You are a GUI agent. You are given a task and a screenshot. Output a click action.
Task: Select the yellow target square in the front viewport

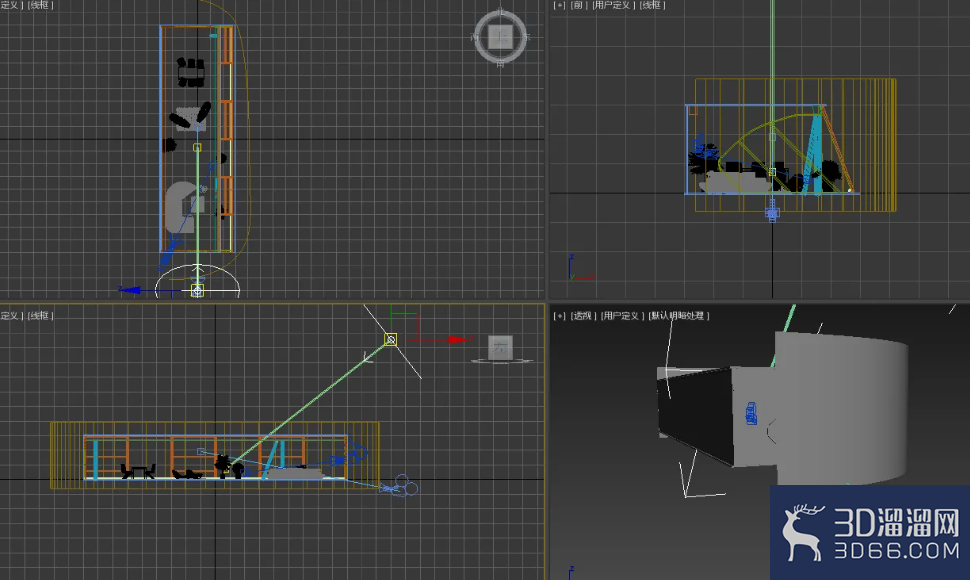[772, 172]
